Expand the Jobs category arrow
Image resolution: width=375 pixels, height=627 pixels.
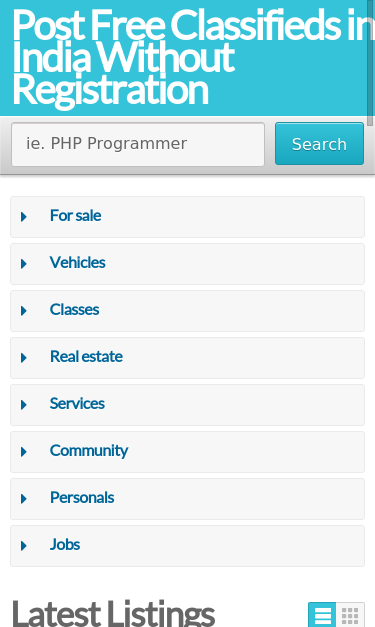click(24, 545)
